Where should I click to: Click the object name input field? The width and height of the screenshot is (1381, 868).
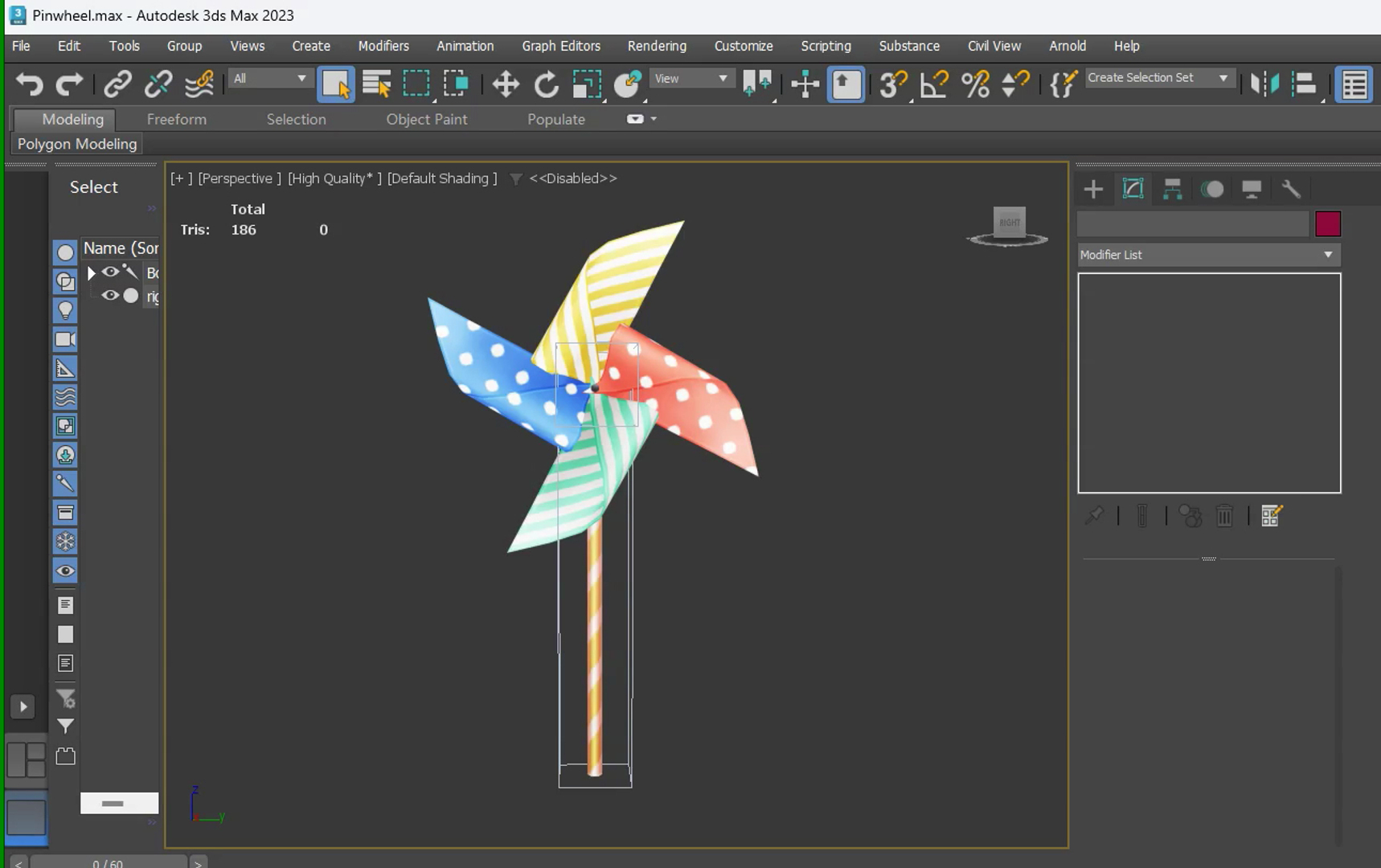1193,224
